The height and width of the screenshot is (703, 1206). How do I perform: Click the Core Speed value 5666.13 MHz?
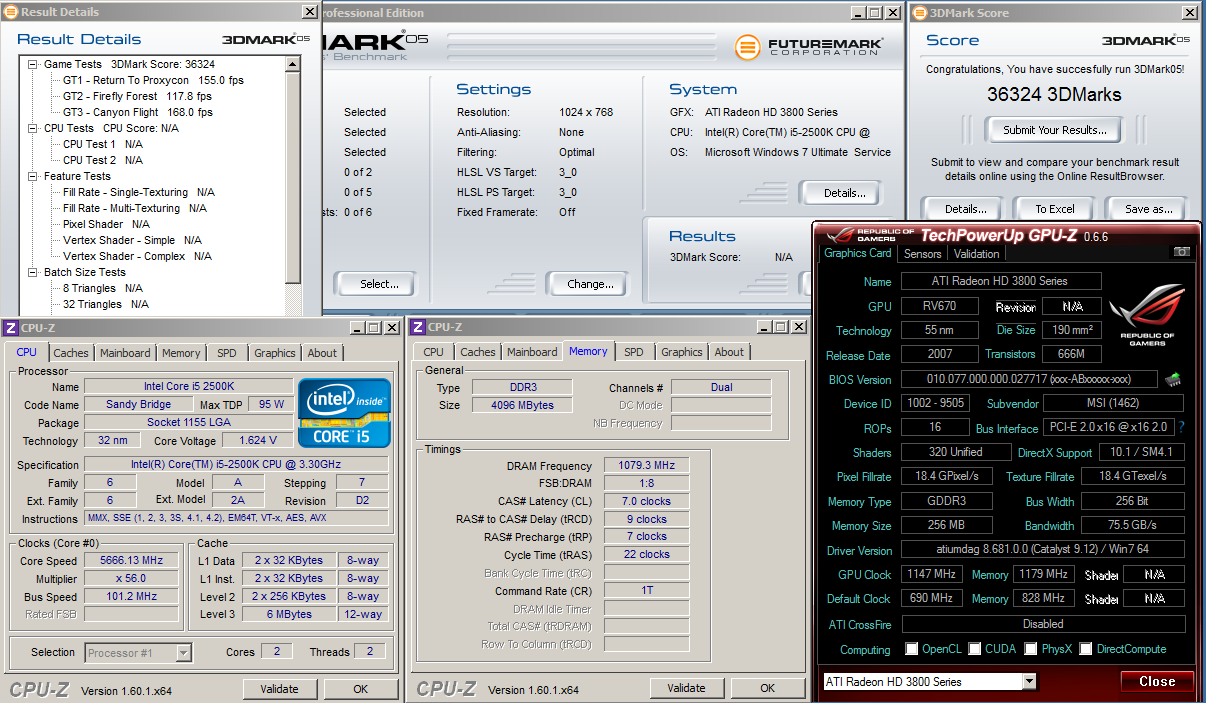tap(131, 561)
